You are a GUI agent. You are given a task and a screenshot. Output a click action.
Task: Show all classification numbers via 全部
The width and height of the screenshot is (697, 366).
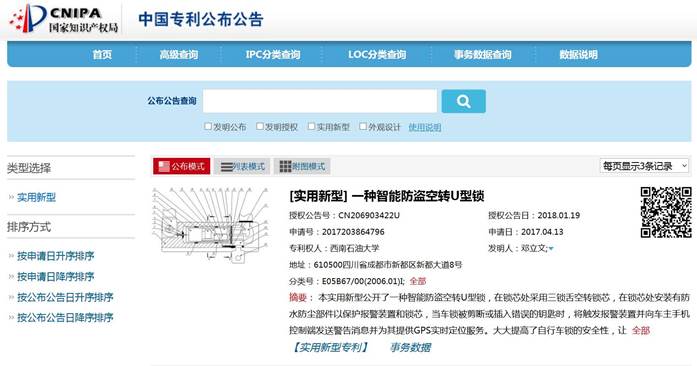point(417,281)
